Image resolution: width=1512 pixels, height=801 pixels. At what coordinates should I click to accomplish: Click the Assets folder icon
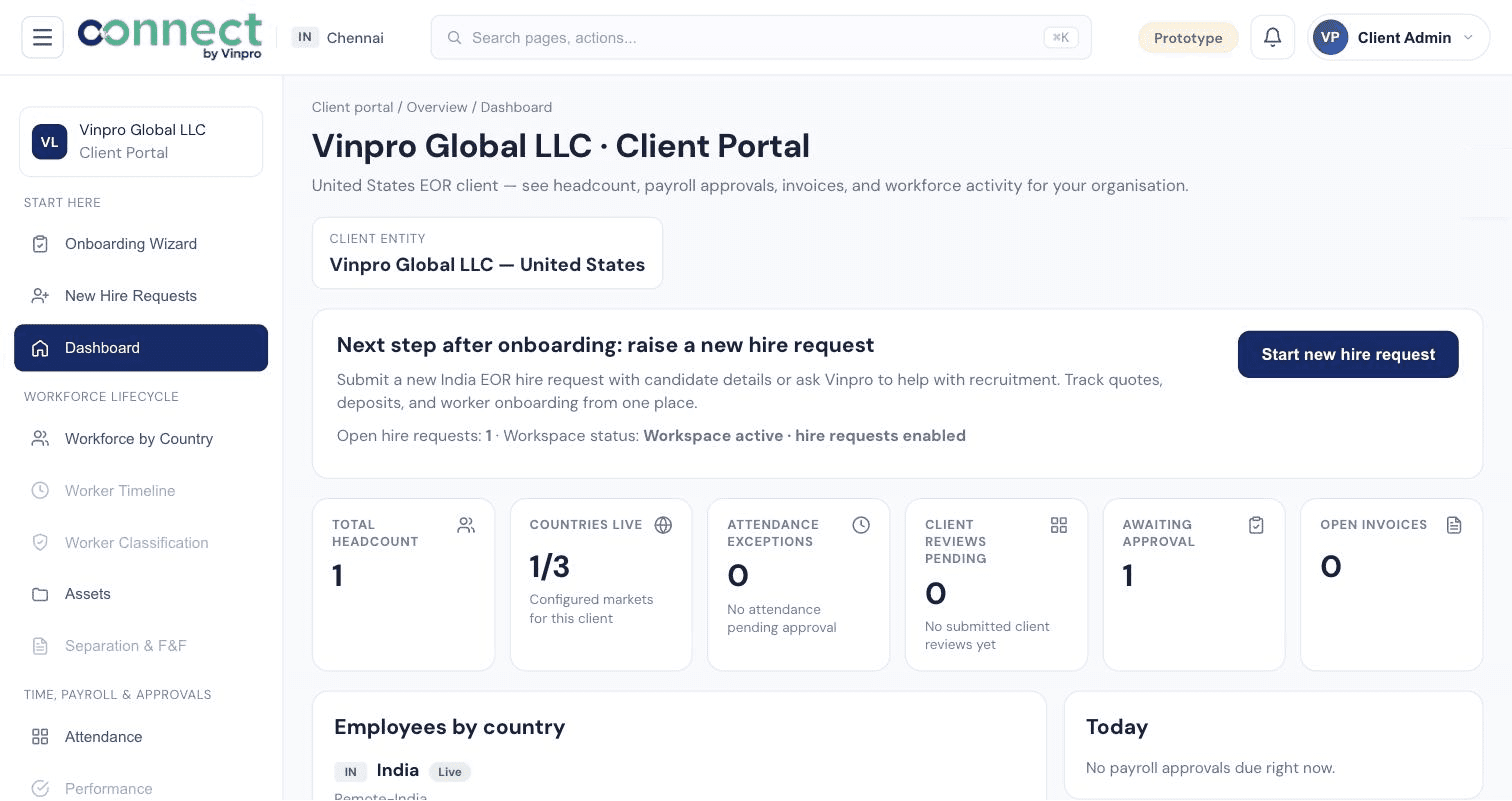click(40, 594)
